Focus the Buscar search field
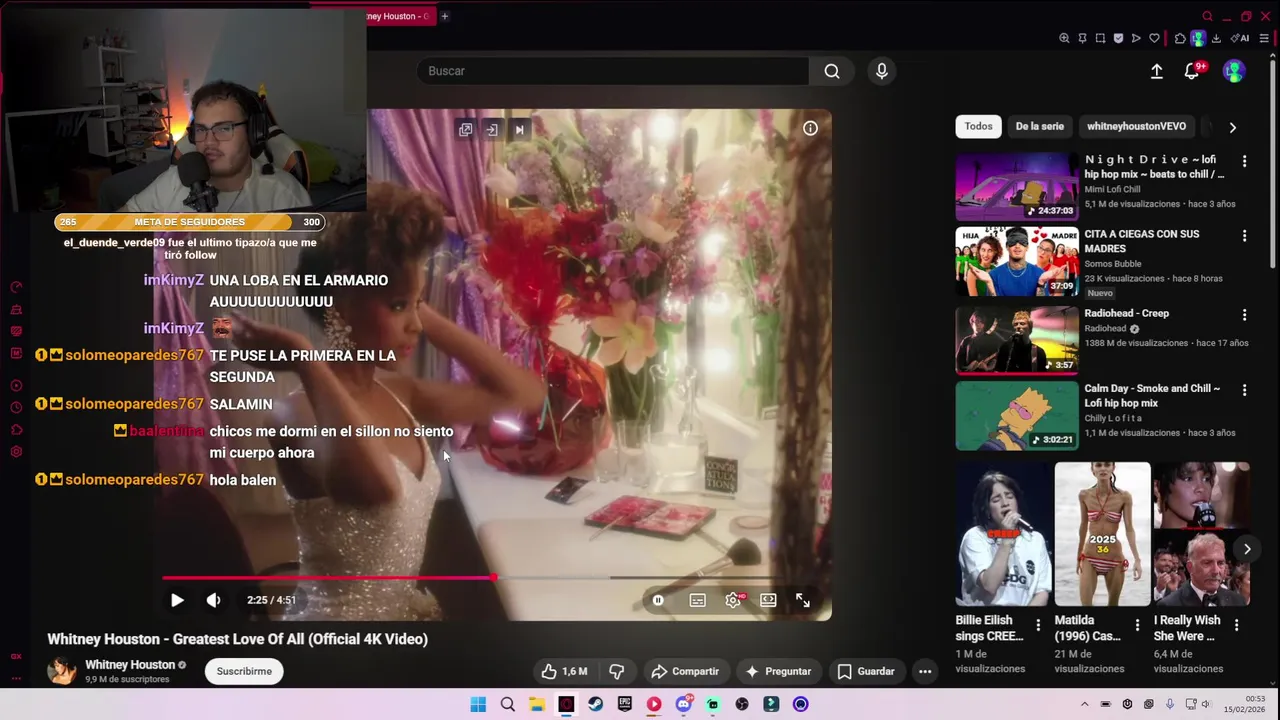This screenshot has width=1280, height=720. point(612,71)
